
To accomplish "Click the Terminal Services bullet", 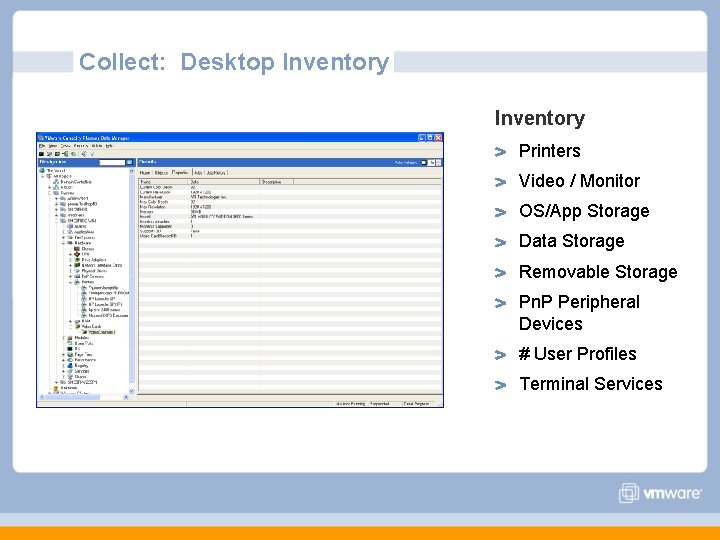I will pos(591,383).
